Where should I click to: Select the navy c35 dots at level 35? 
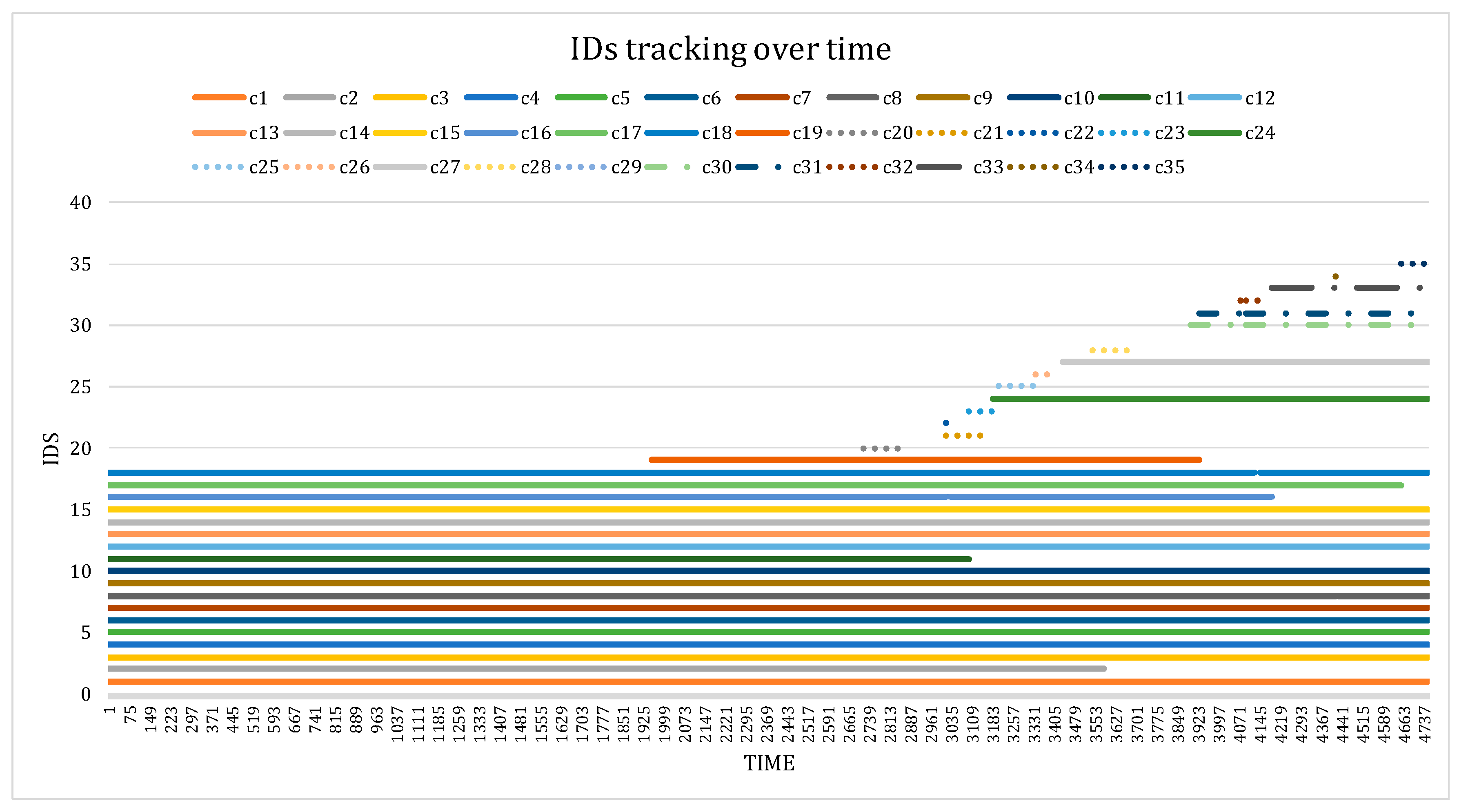click(1412, 264)
